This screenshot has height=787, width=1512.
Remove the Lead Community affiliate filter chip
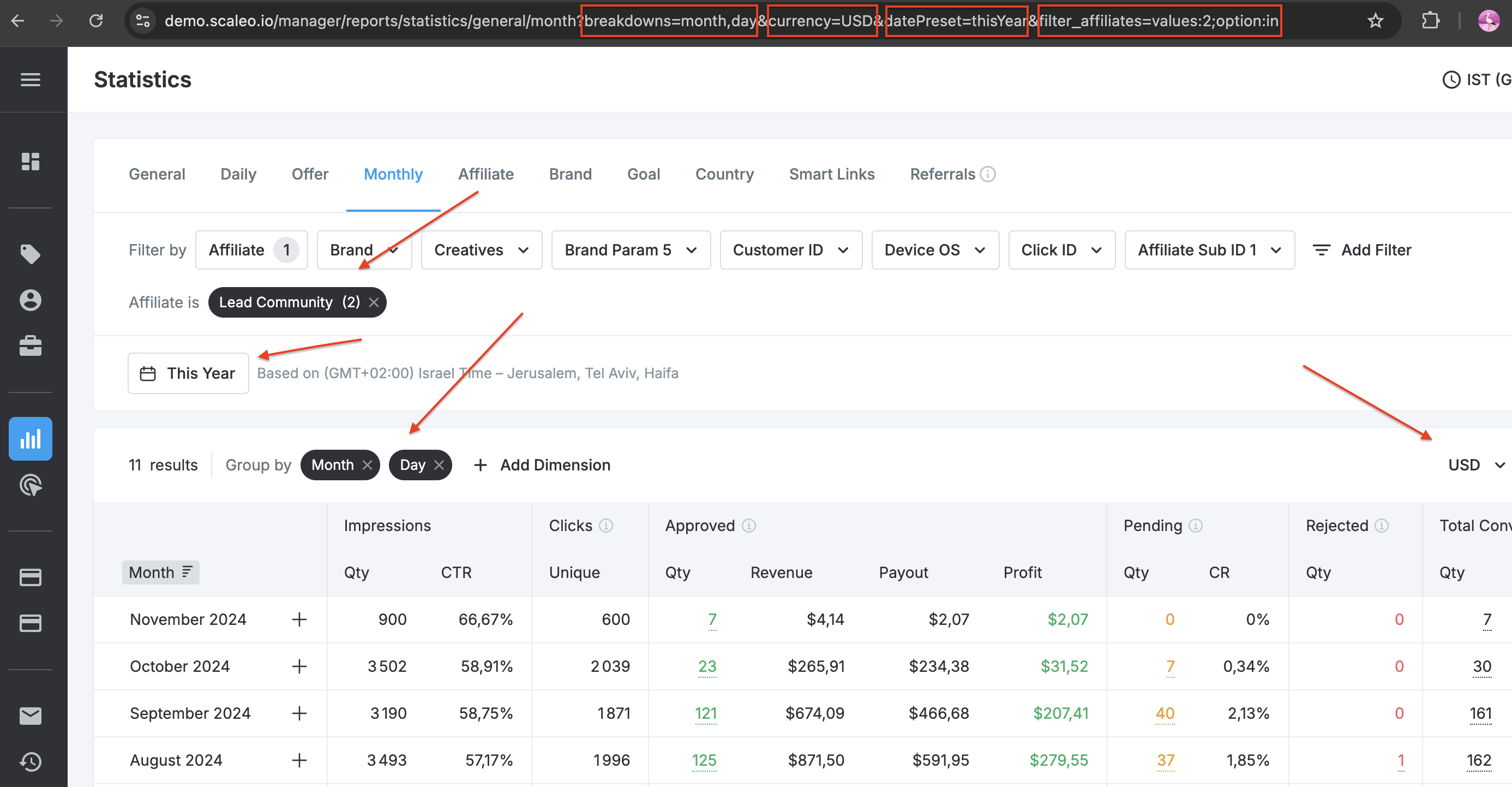(374, 302)
